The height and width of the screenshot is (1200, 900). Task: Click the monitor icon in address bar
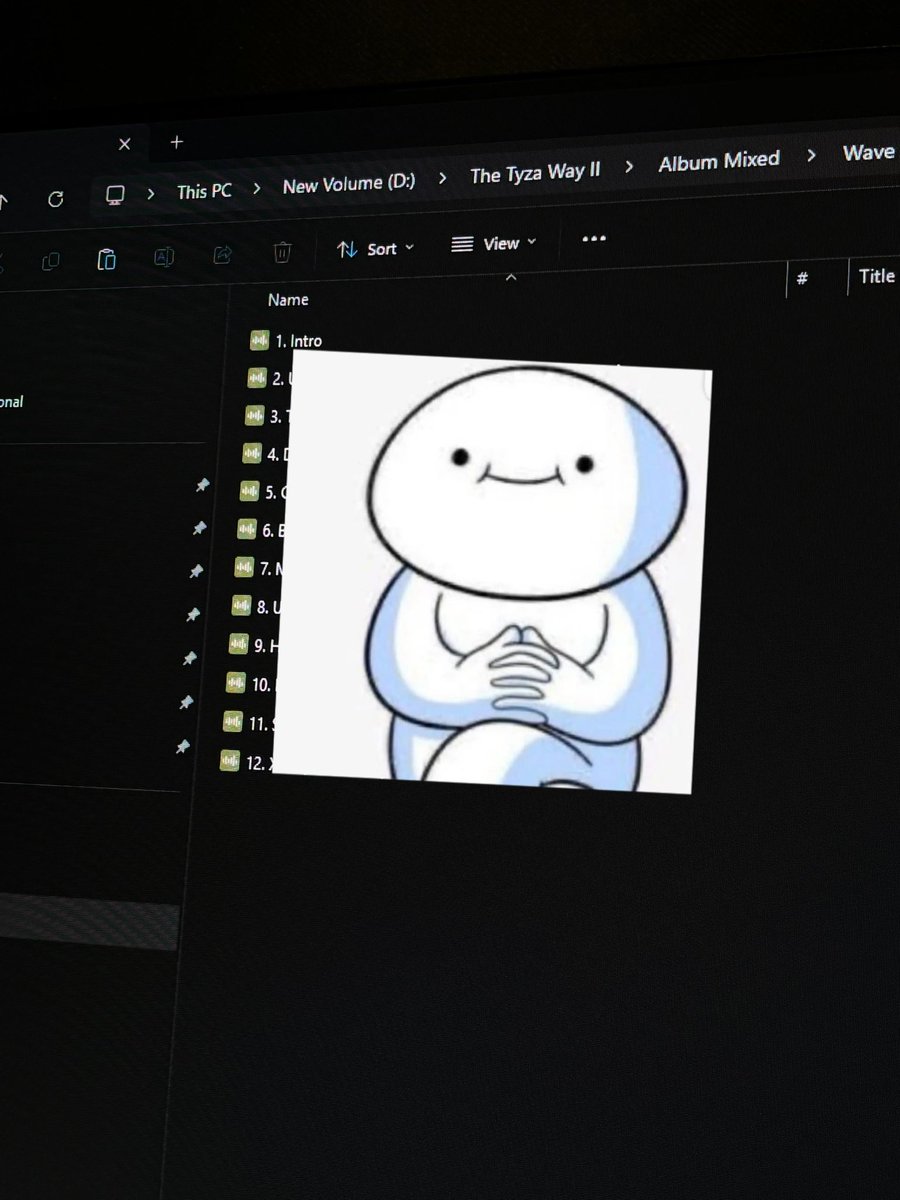(x=115, y=194)
